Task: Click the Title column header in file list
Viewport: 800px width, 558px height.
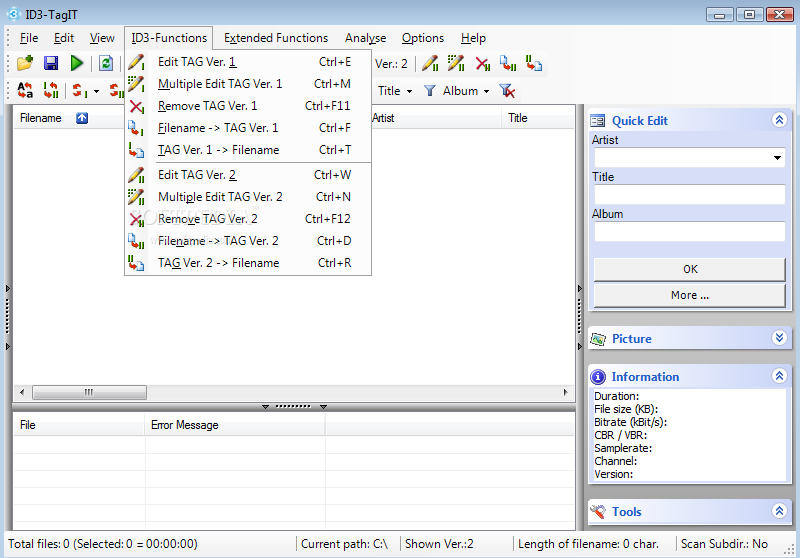Action: point(518,118)
